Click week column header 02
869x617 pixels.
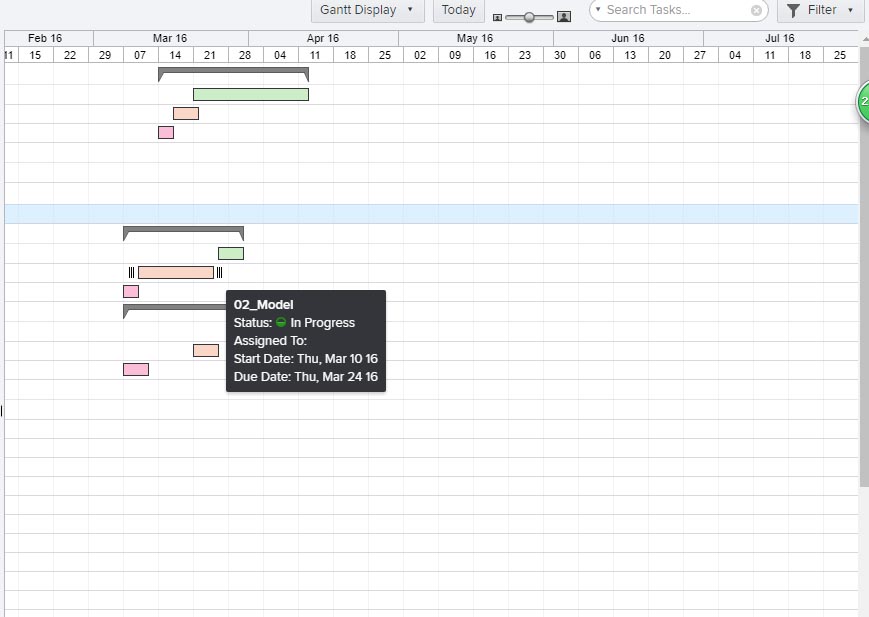420,55
